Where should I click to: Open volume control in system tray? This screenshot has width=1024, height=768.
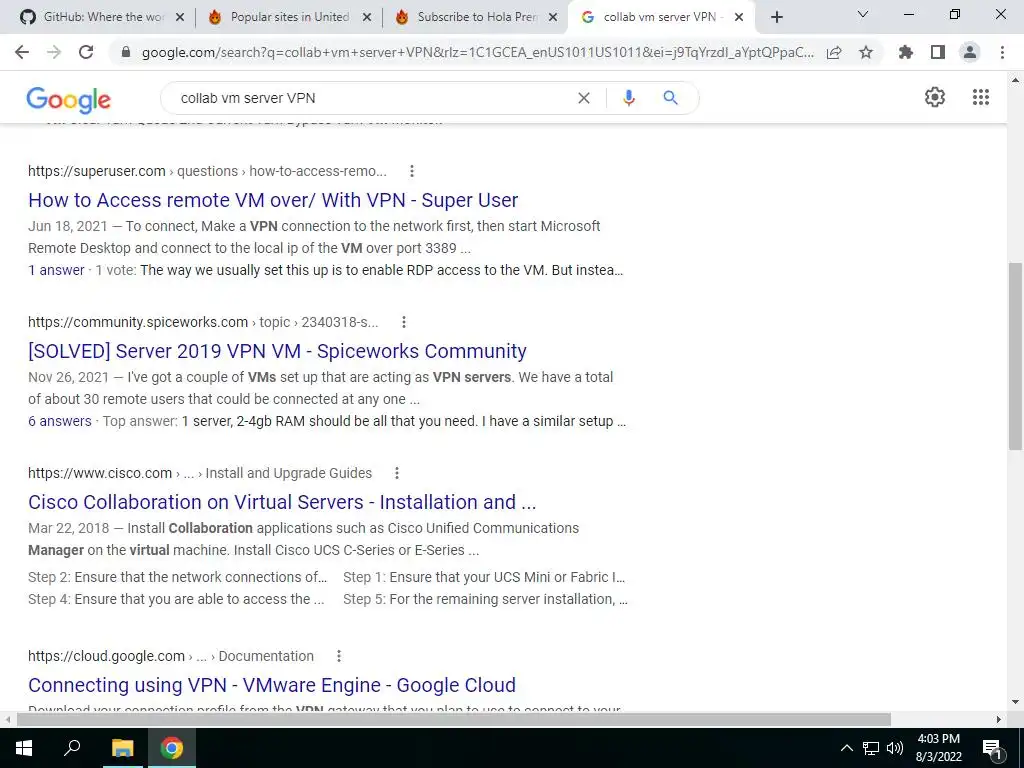pos(895,748)
